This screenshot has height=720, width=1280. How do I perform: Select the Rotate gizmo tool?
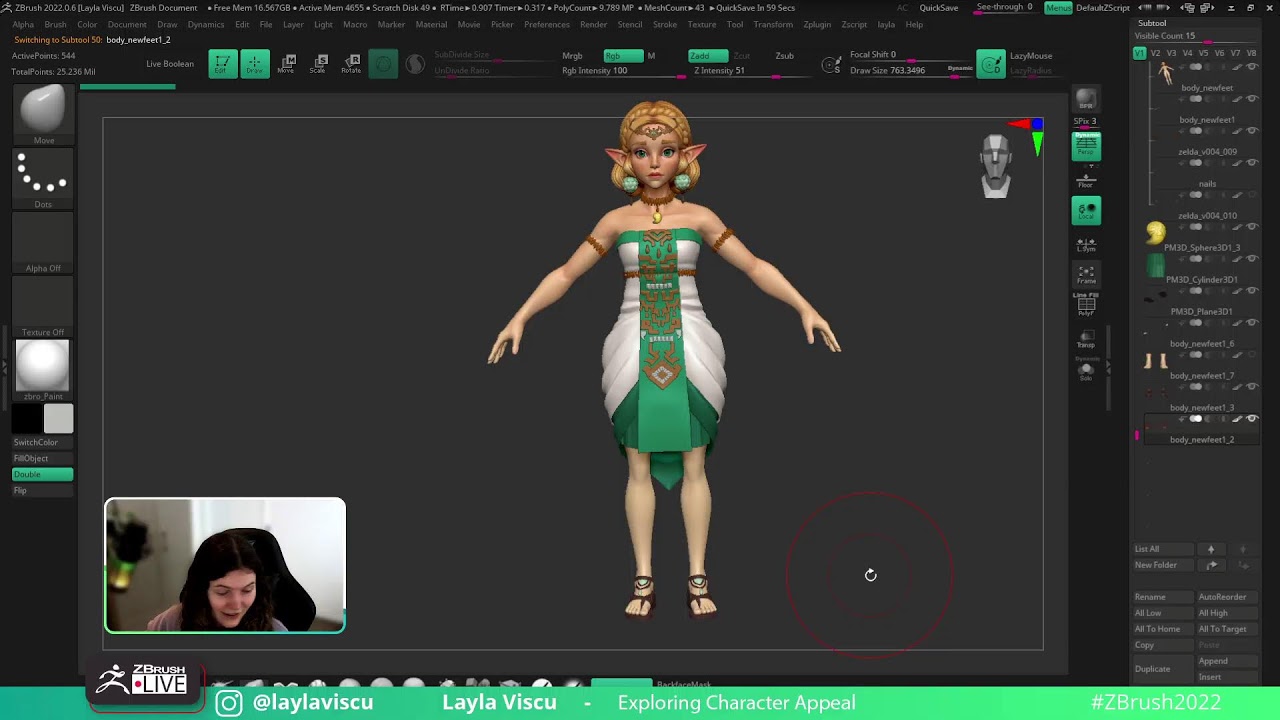[351, 64]
